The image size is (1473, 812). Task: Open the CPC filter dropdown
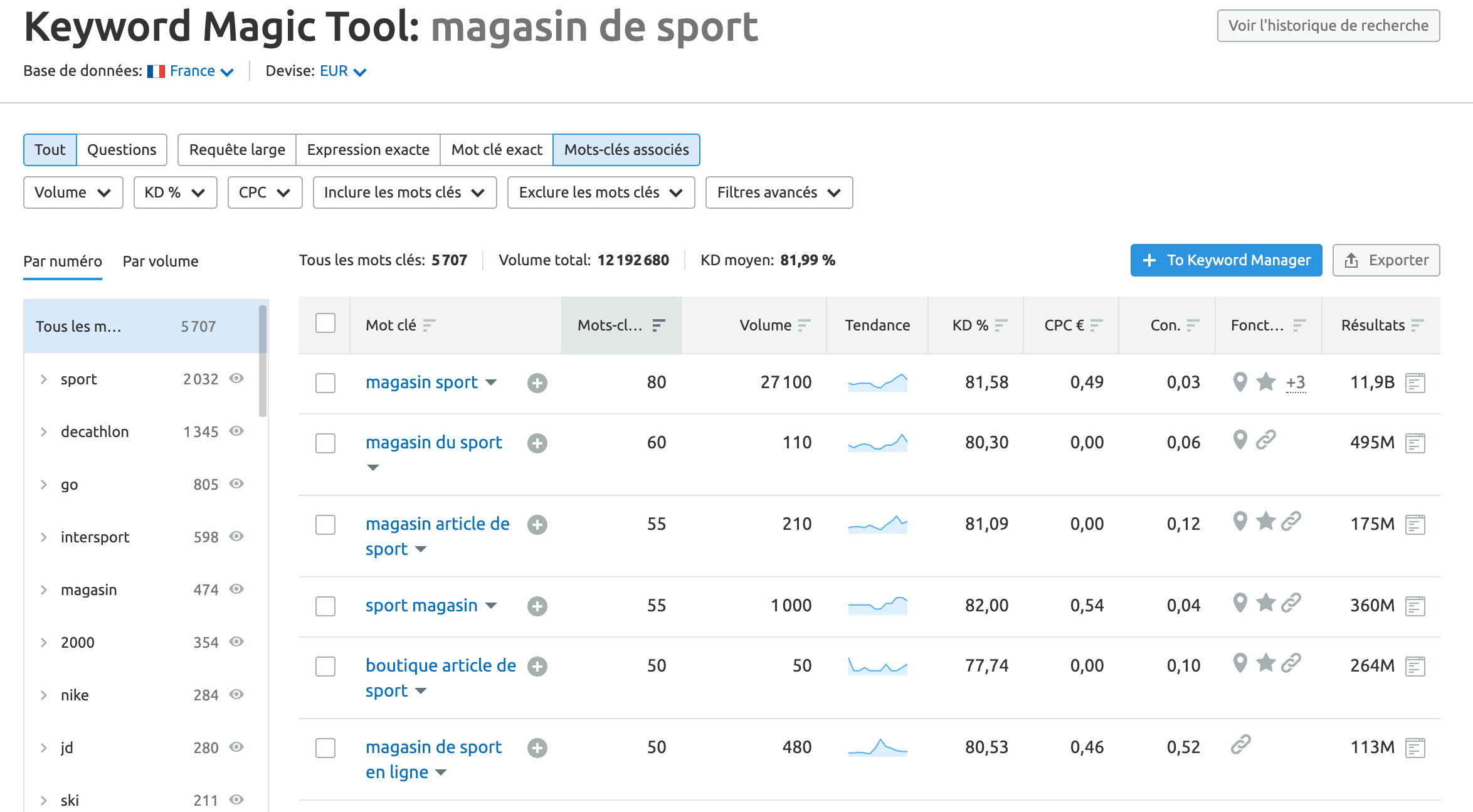click(265, 192)
